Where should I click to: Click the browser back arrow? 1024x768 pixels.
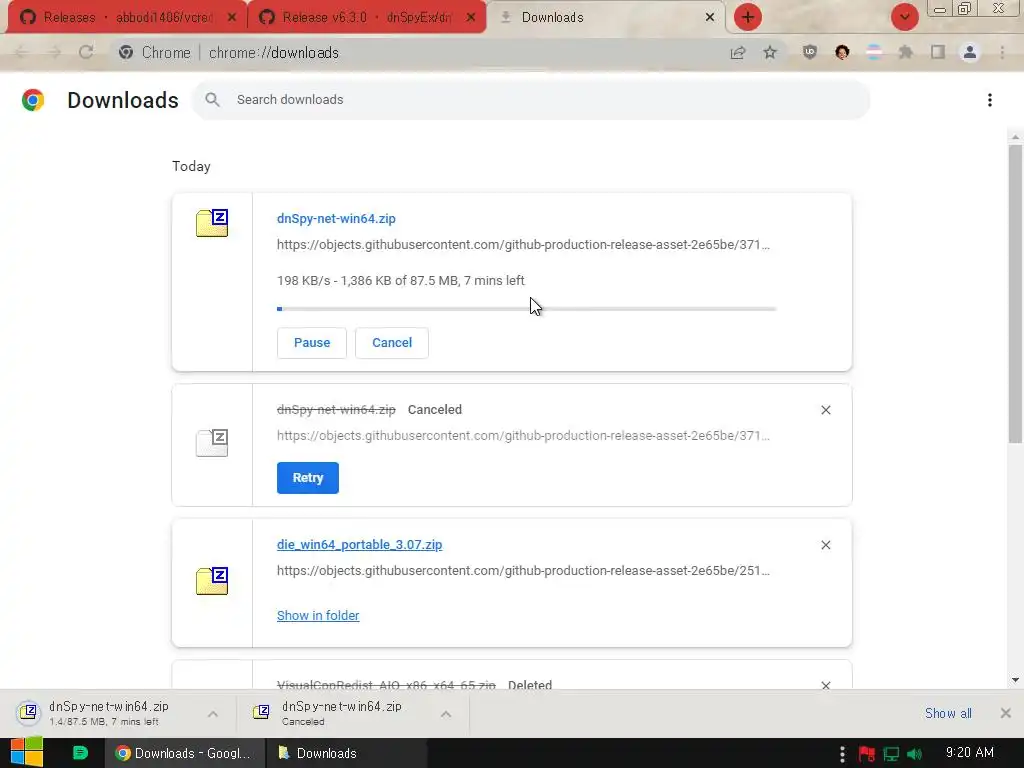click(x=22, y=52)
